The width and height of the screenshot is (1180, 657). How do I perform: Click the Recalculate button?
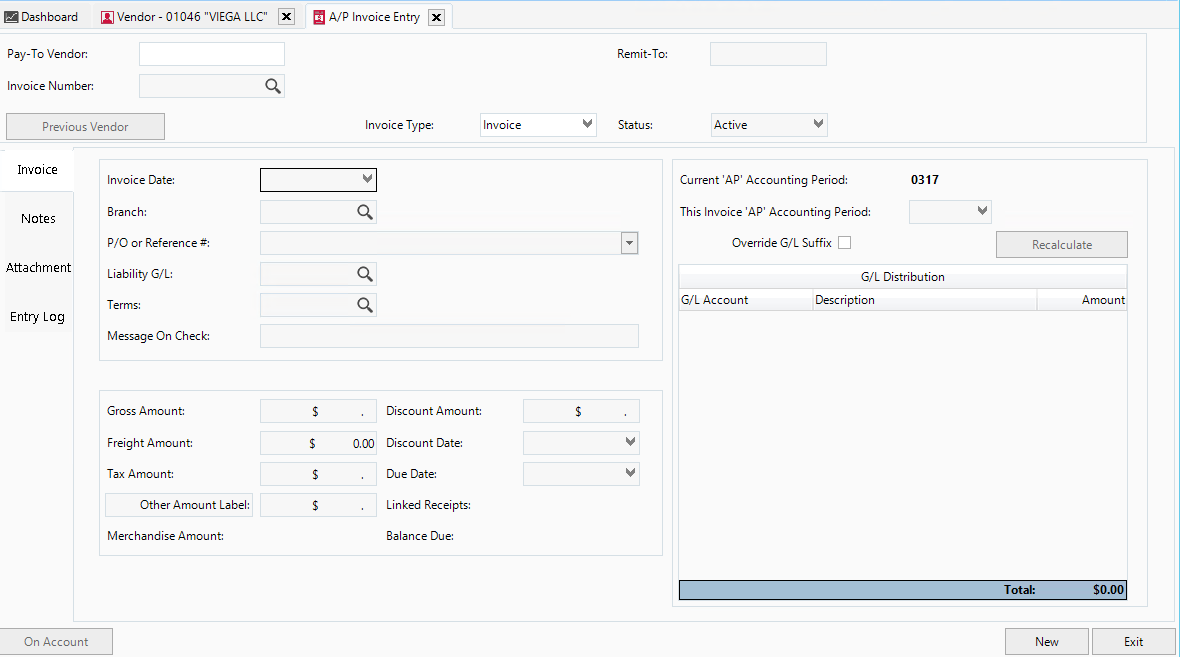pyautogui.click(x=1061, y=244)
